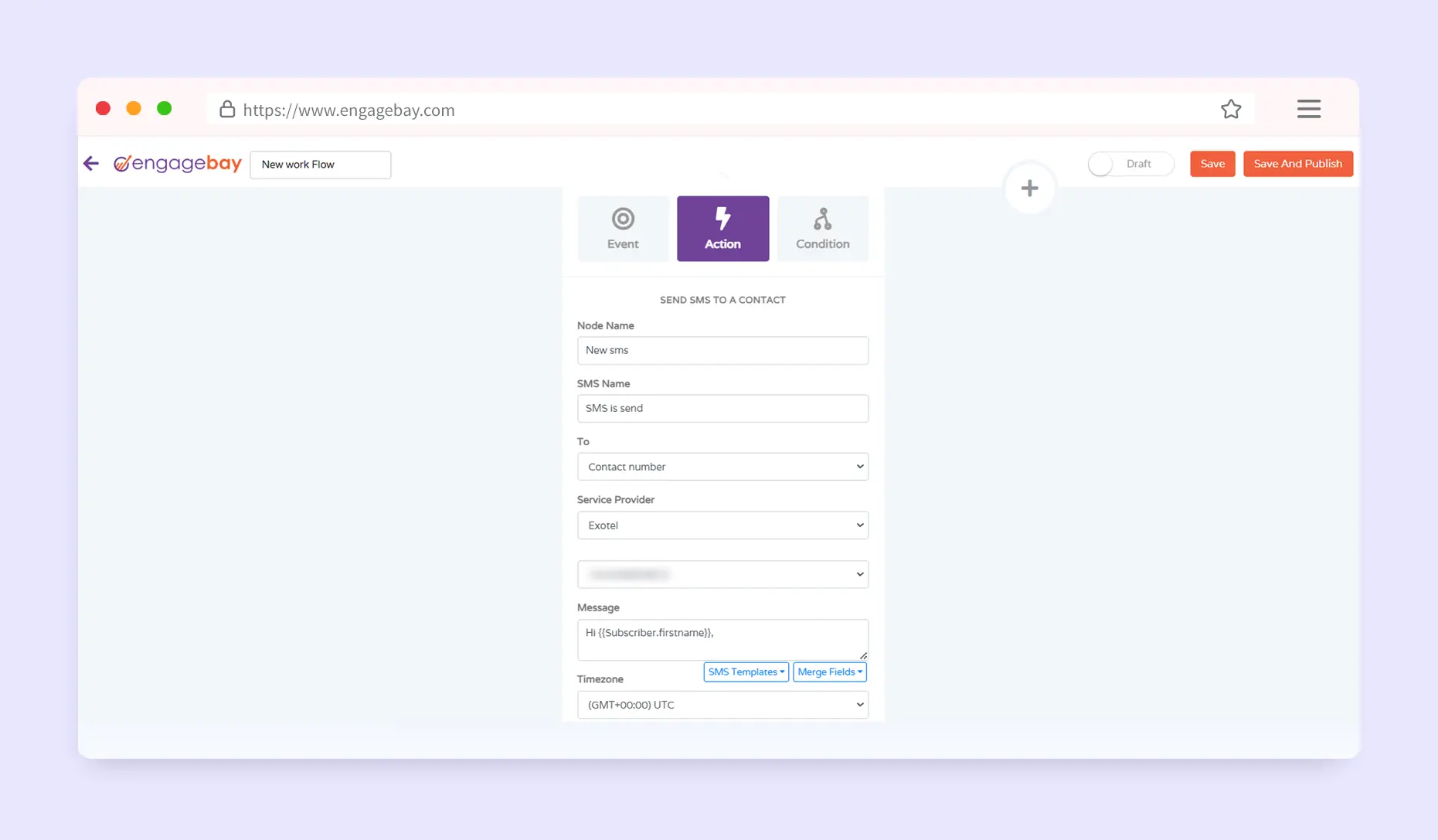Click the Save button
Screen dimensions: 1438x840
pyautogui.click(x=1212, y=164)
